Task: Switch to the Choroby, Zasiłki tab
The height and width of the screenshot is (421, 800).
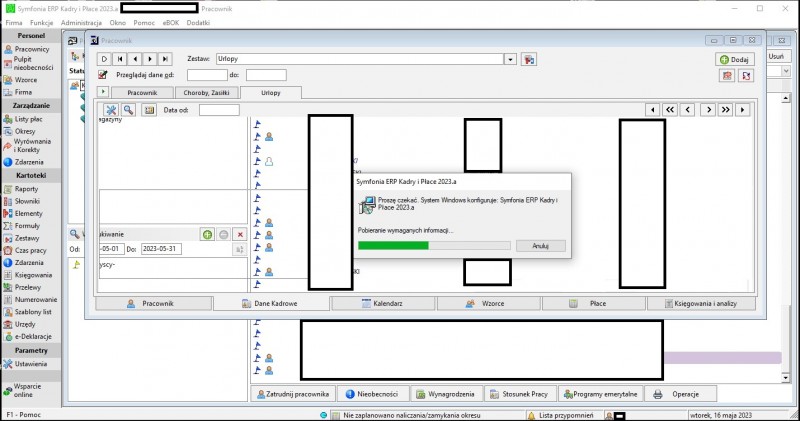Action: click(206, 93)
